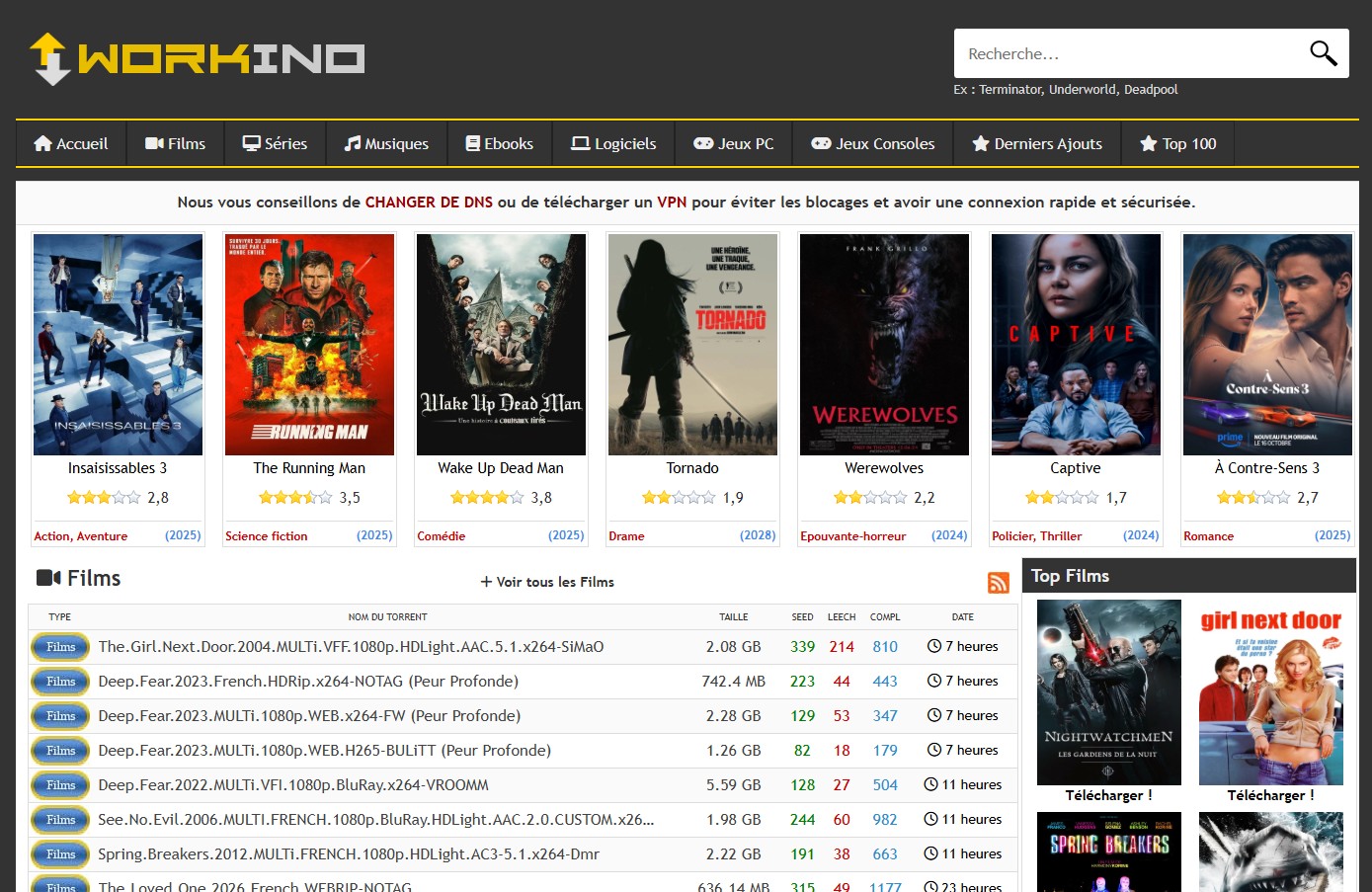This screenshot has height=892, width=1372.
Task: Open See.No.Evil.2006 torrent link
Action: pyautogui.click(x=376, y=820)
